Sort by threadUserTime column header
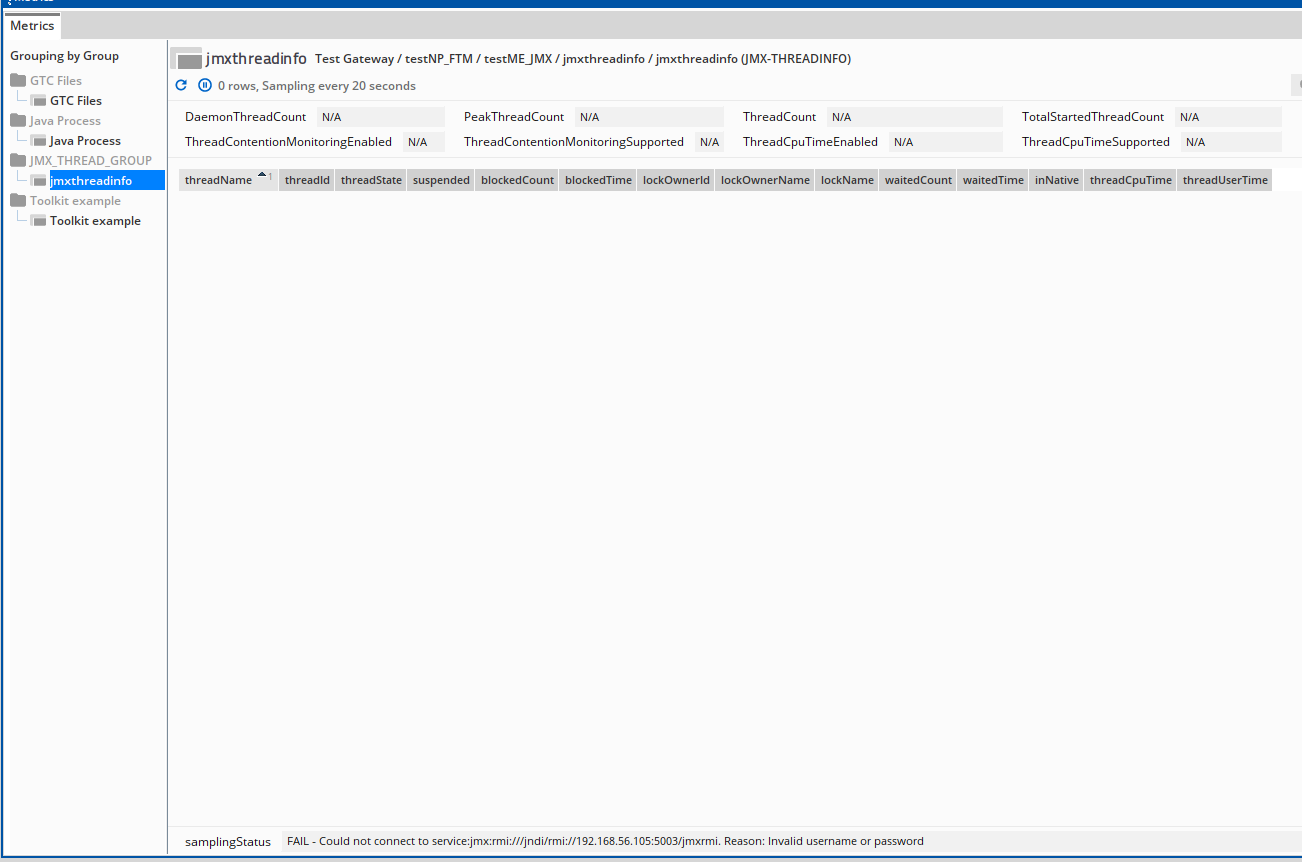This screenshot has height=862, width=1302. pos(1225,180)
